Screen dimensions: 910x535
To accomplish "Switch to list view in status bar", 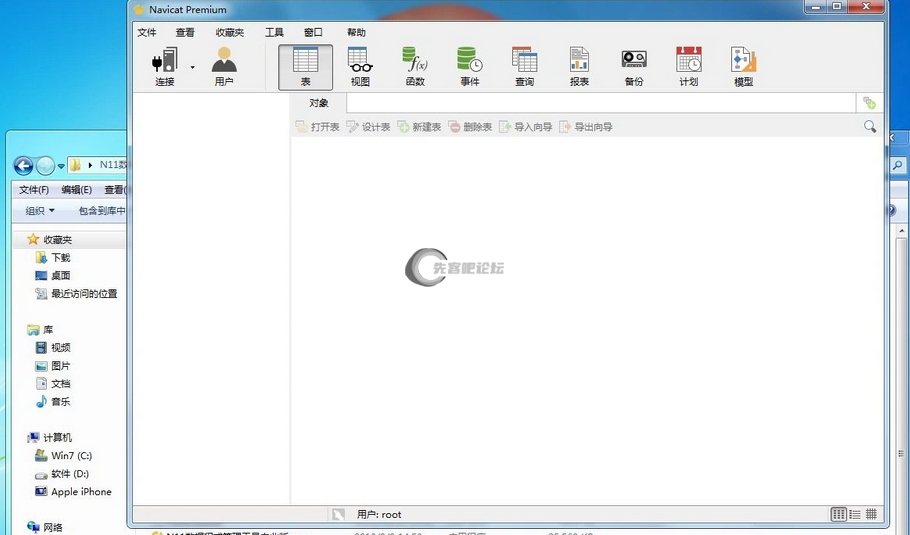I will [x=839, y=514].
